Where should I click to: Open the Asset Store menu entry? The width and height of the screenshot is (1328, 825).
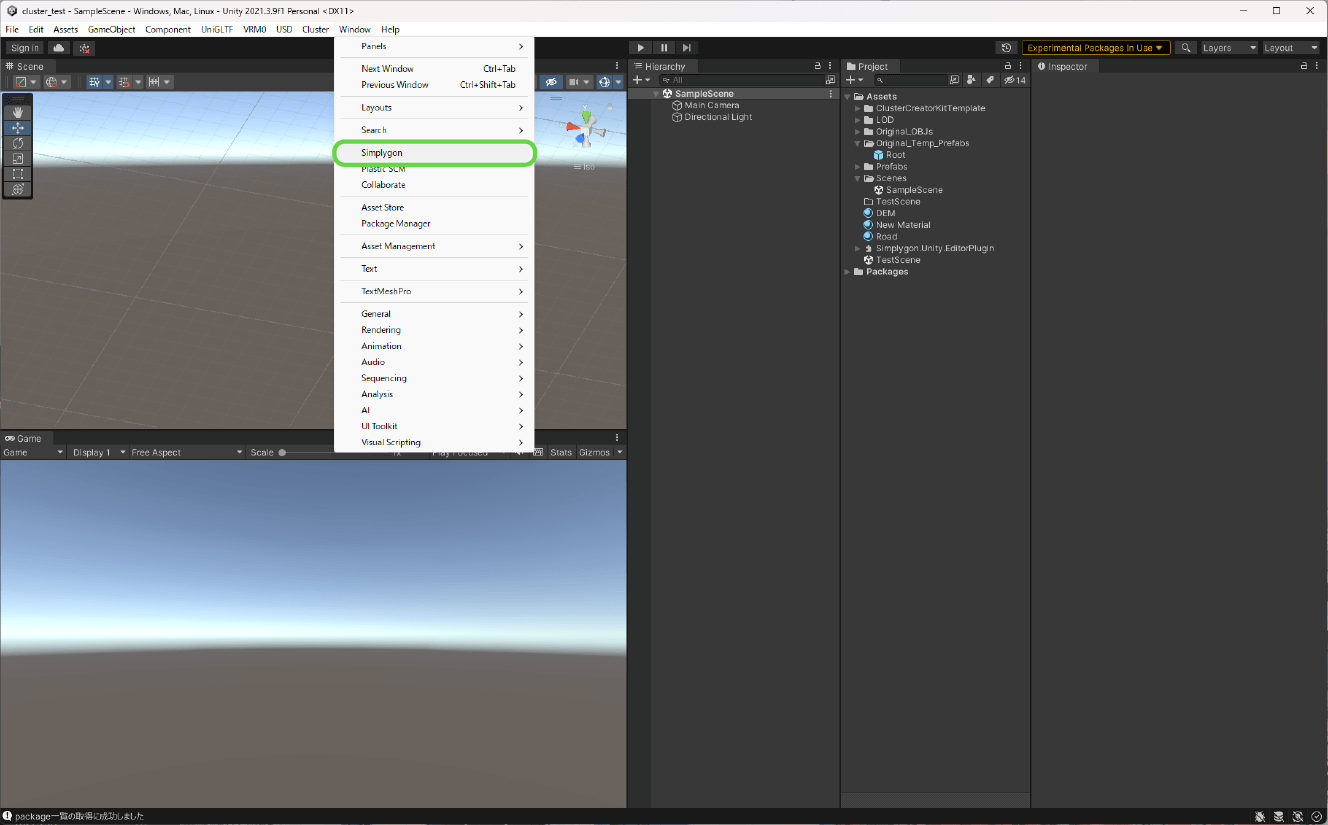[434, 207]
